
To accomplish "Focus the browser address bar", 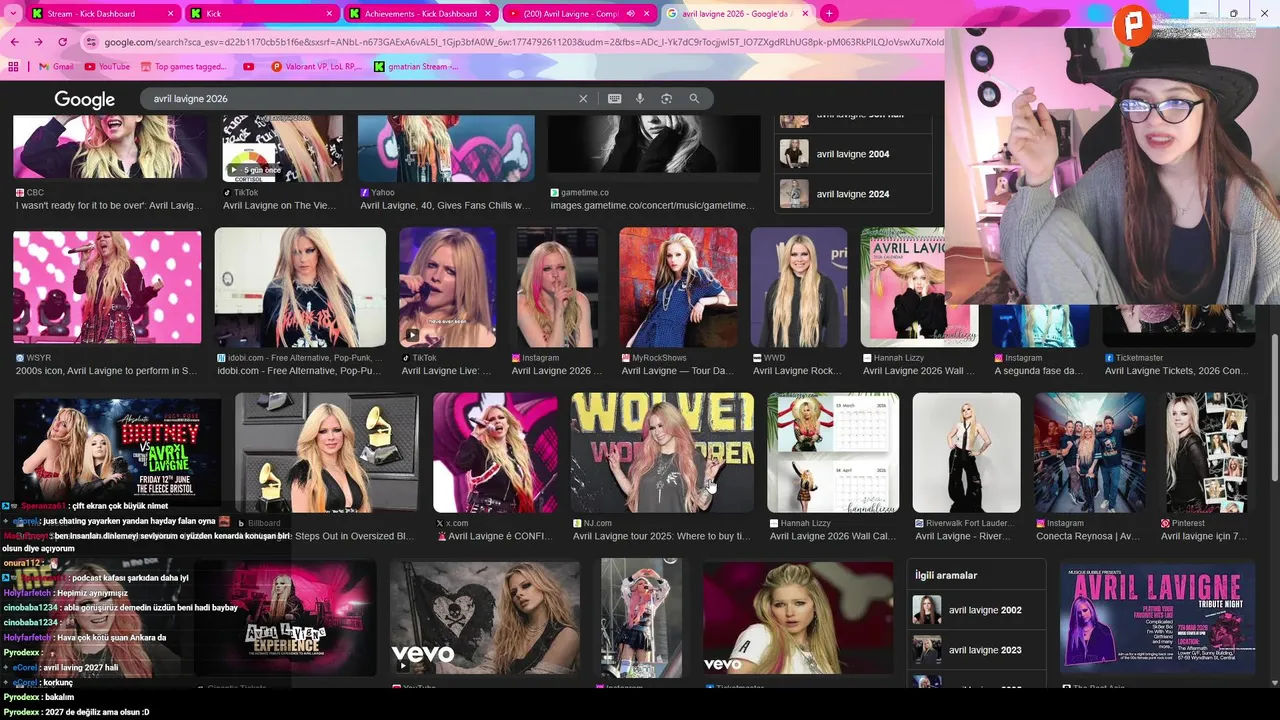I will [x=523, y=42].
